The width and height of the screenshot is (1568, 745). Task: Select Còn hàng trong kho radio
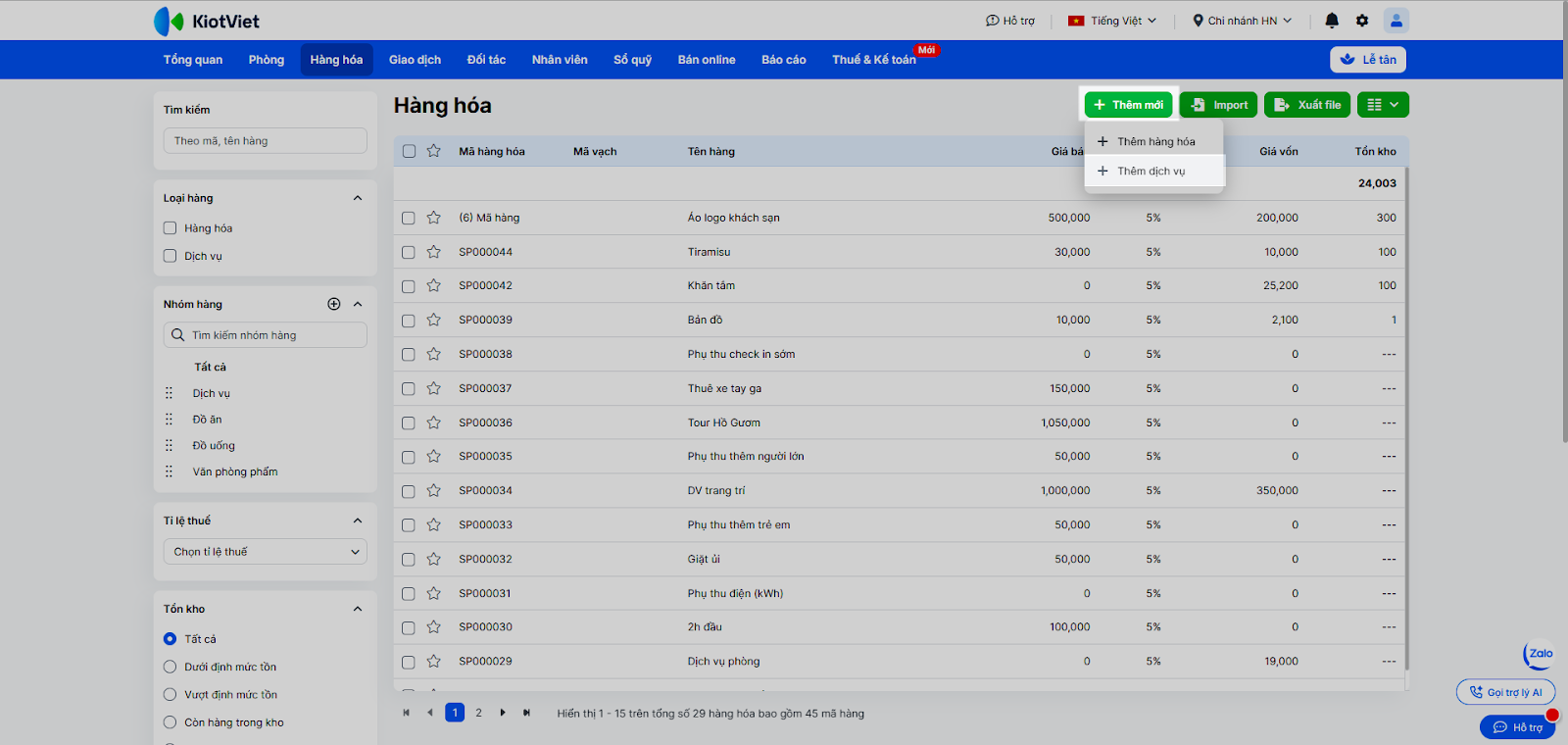pos(170,722)
